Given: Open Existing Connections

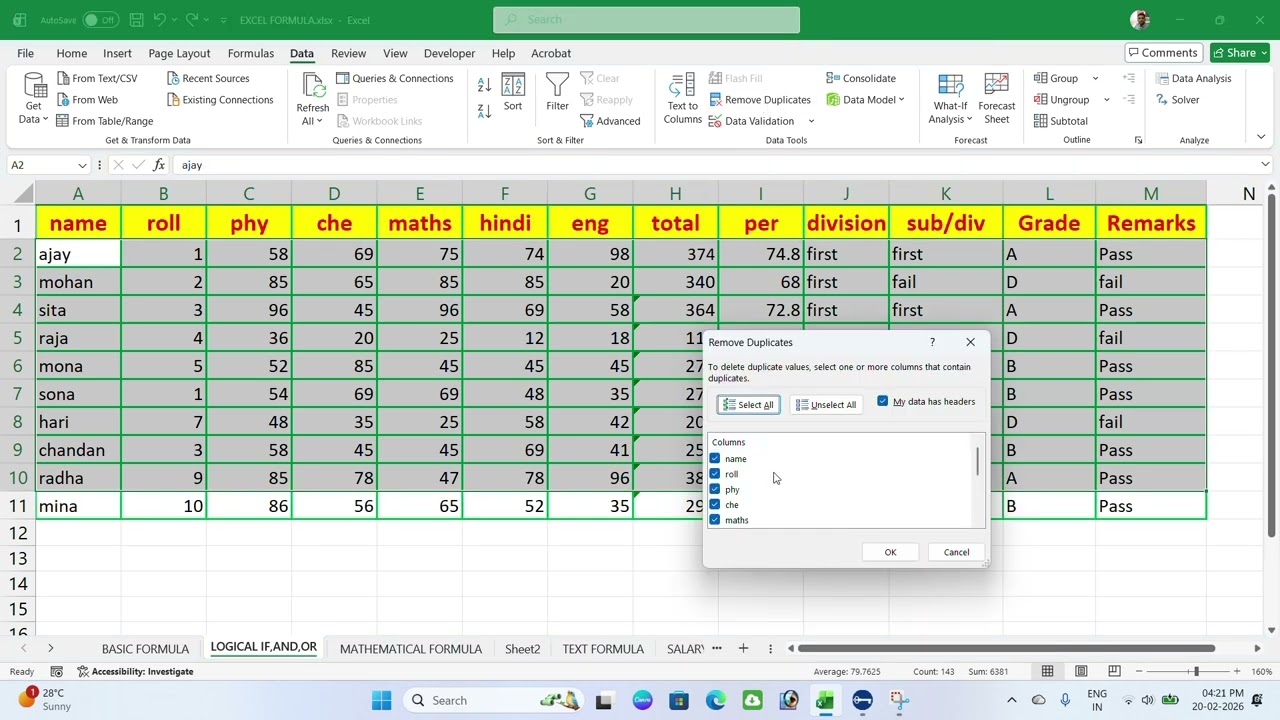Looking at the screenshot, I should tap(220, 100).
